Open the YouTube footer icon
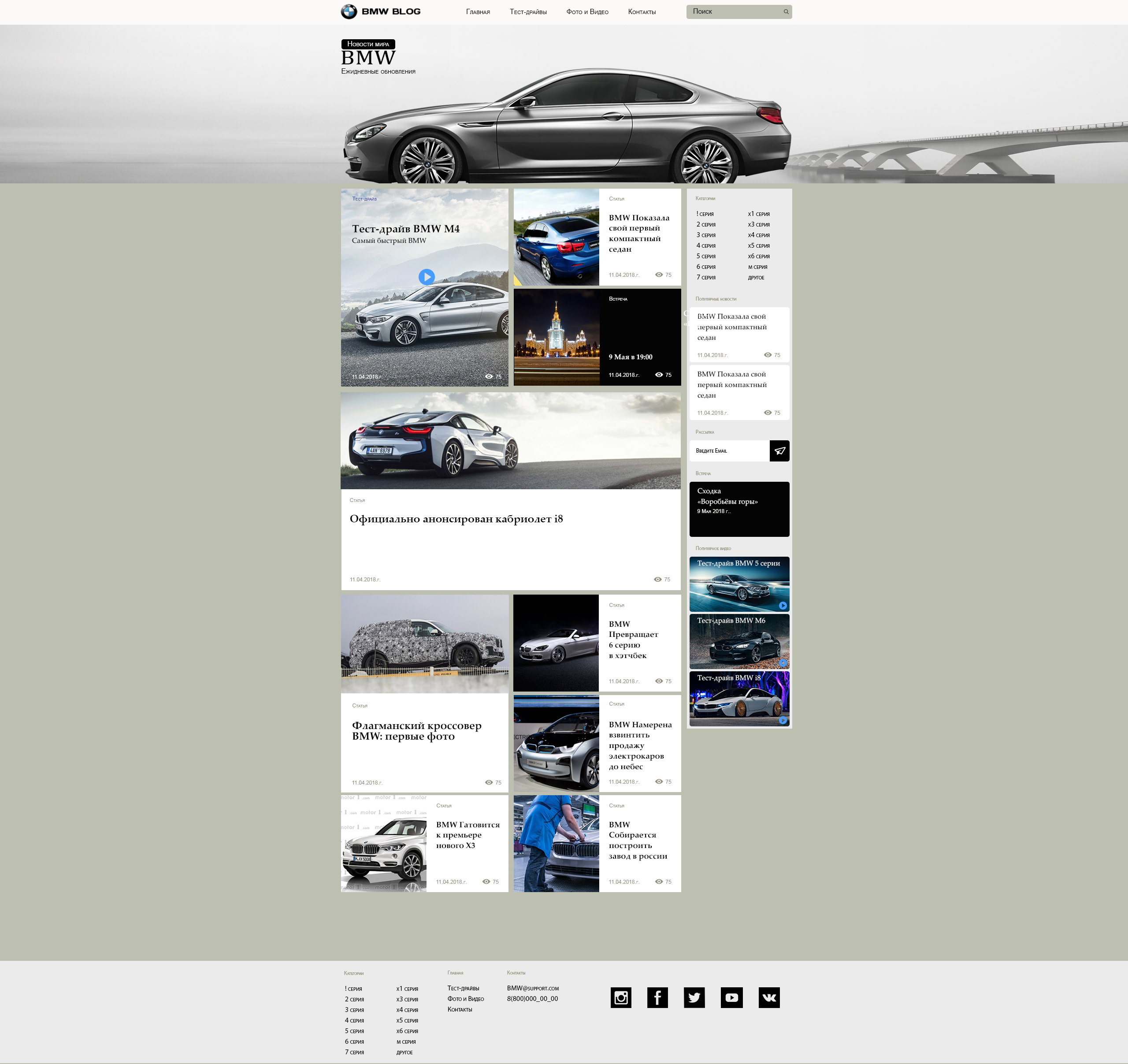 click(x=732, y=997)
